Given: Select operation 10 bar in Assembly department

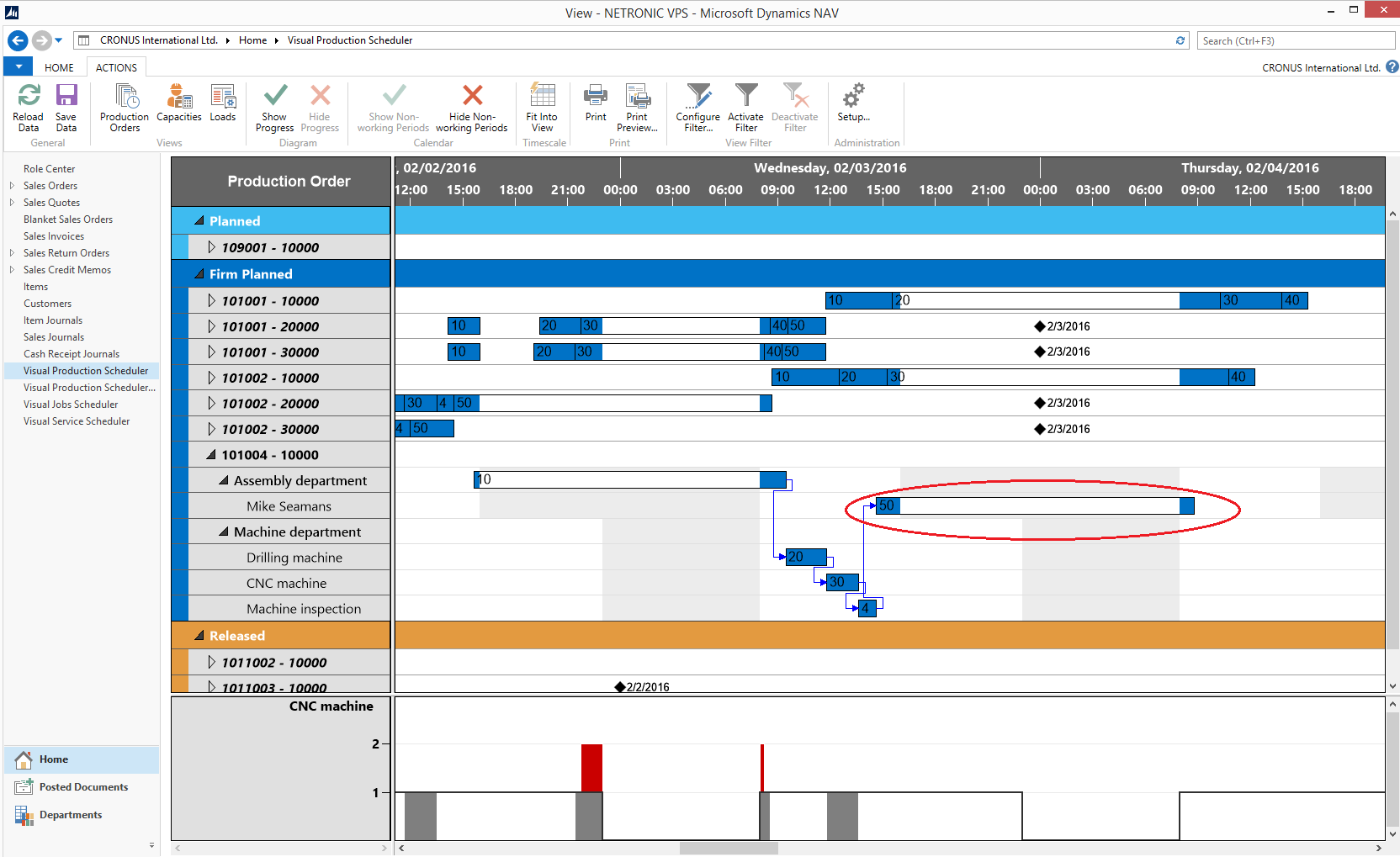Looking at the screenshot, I should pos(630,479).
